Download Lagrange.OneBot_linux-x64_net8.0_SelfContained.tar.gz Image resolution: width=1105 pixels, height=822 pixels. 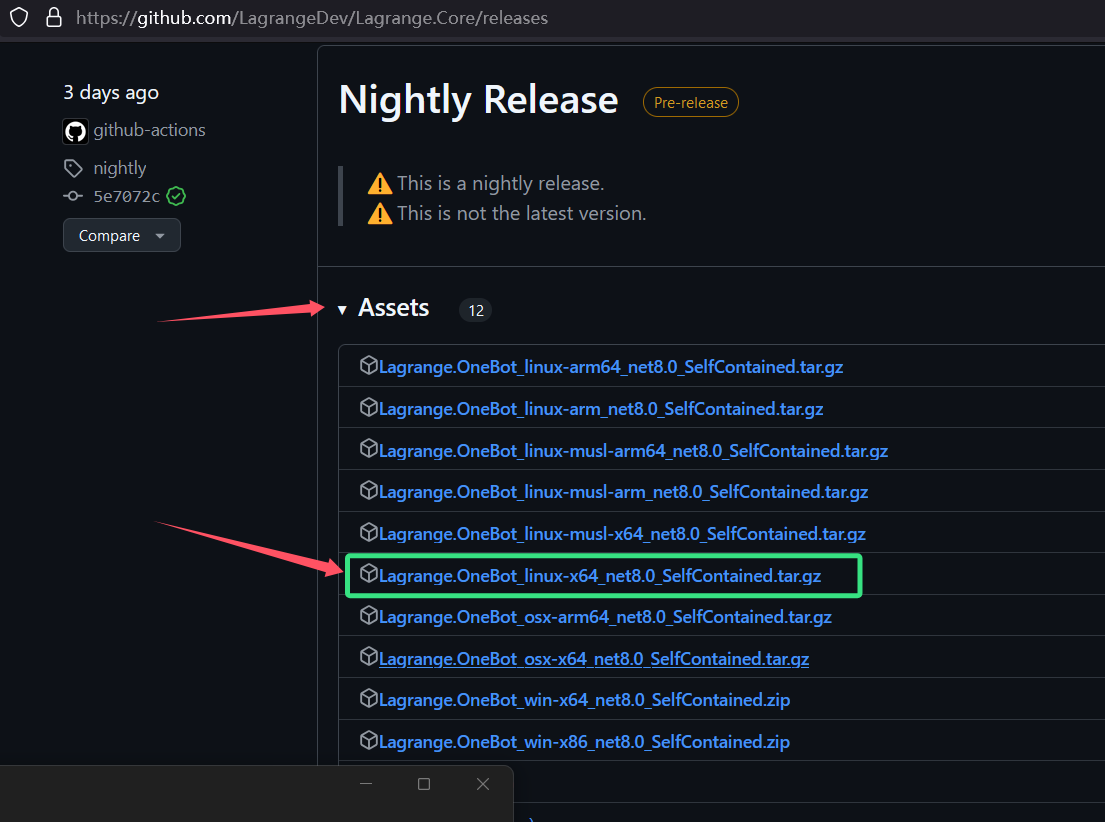(x=600, y=576)
